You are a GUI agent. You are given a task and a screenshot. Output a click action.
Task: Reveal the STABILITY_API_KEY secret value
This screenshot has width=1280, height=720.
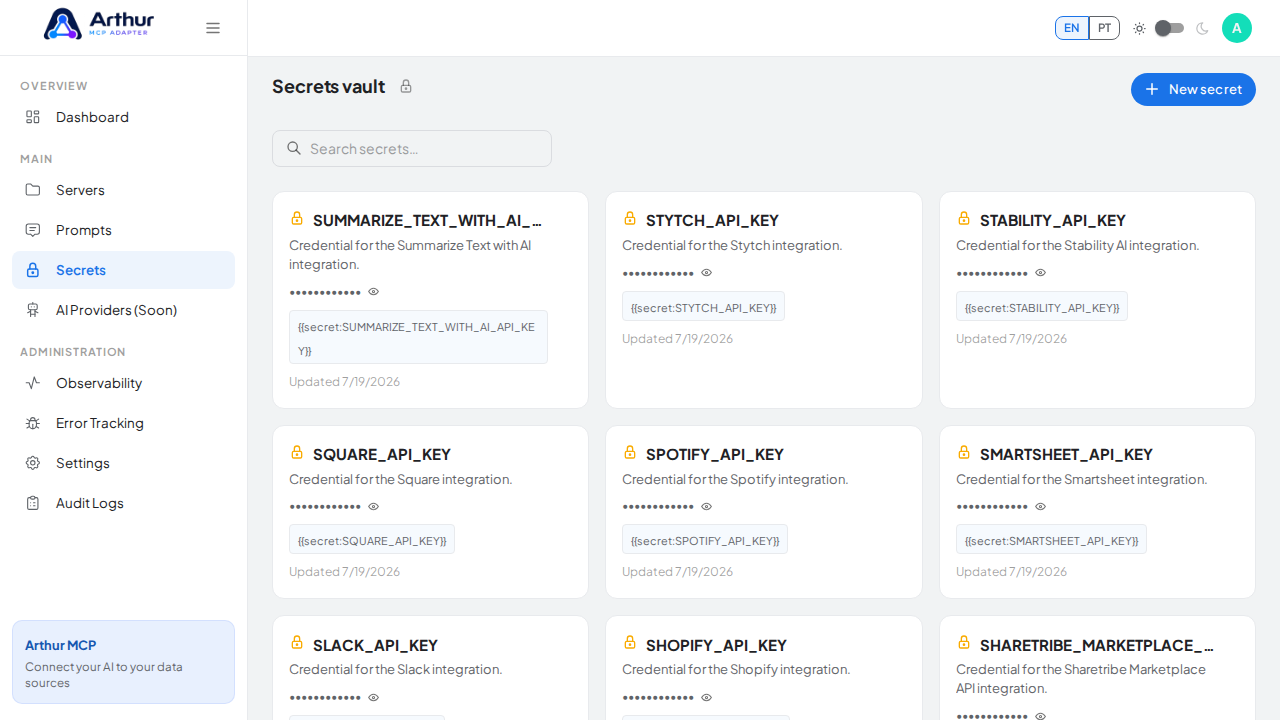click(x=1041, y=273)
